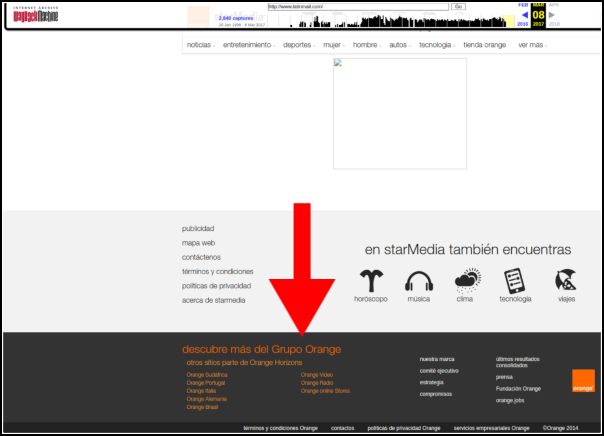The width and height of the screenshot is (604, 436).
Task: Click the Wayback Machine logo
Action: coord(35,15)
